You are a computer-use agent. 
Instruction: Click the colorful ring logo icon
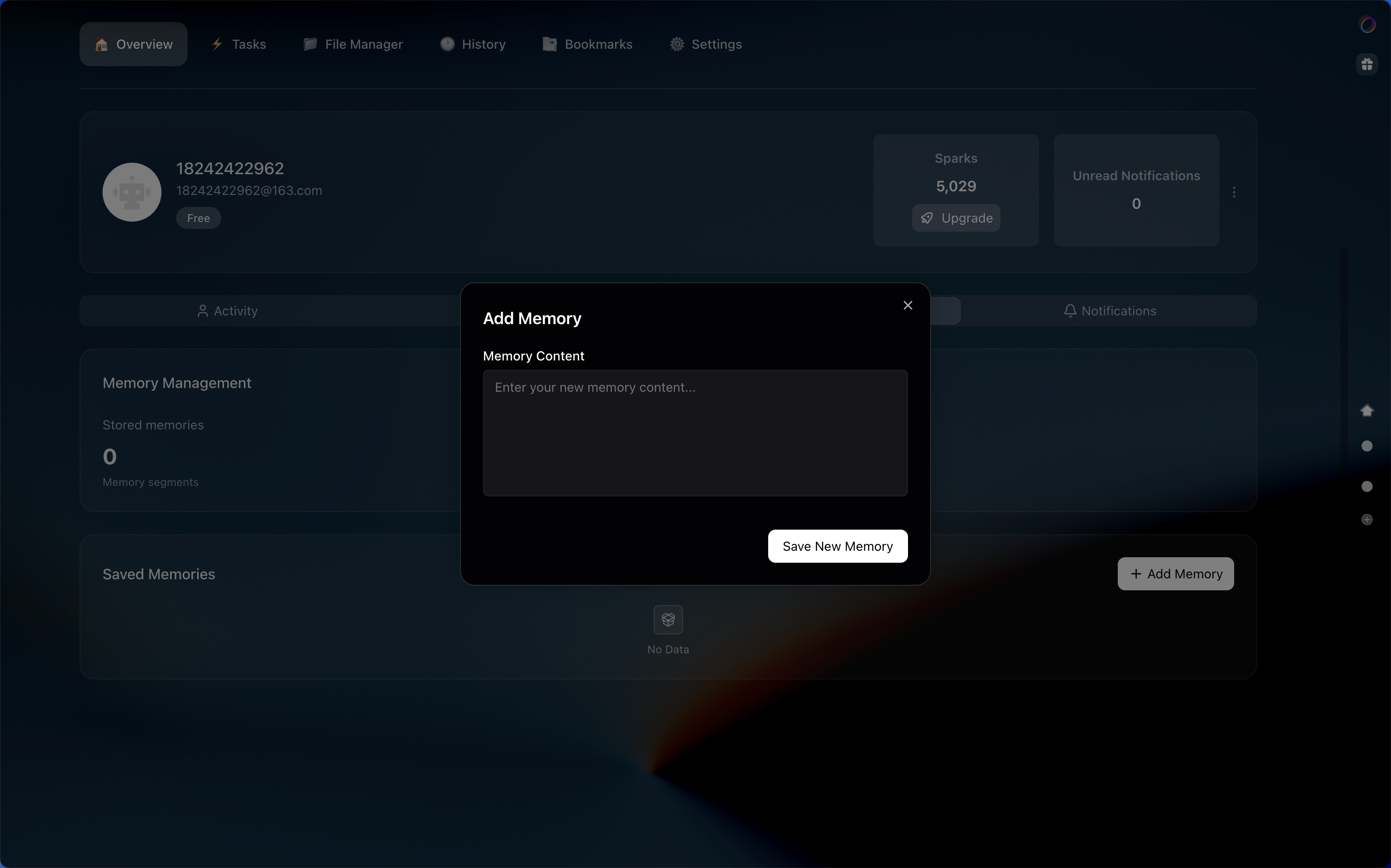[x=1368, y=25]
